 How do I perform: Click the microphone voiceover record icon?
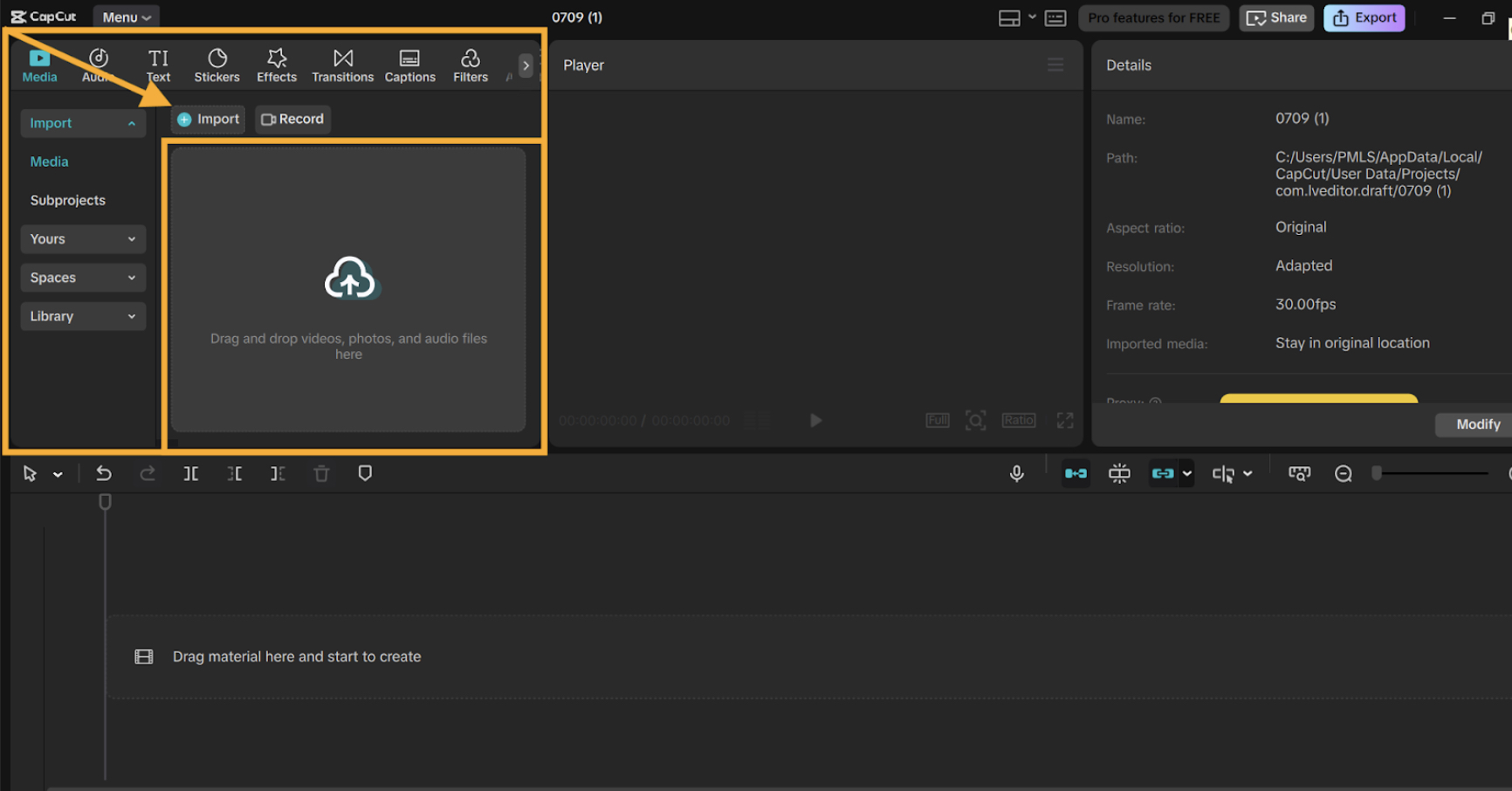[x=1016, y=473]
